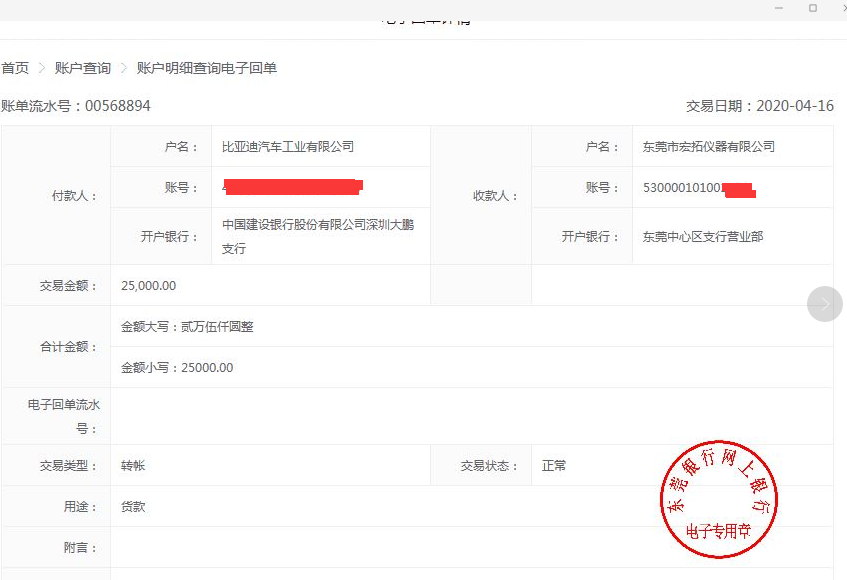This screenshot has width=847, height=580.
Task: Click the transaction amount 25,000.00
Action: click(148, 286)
